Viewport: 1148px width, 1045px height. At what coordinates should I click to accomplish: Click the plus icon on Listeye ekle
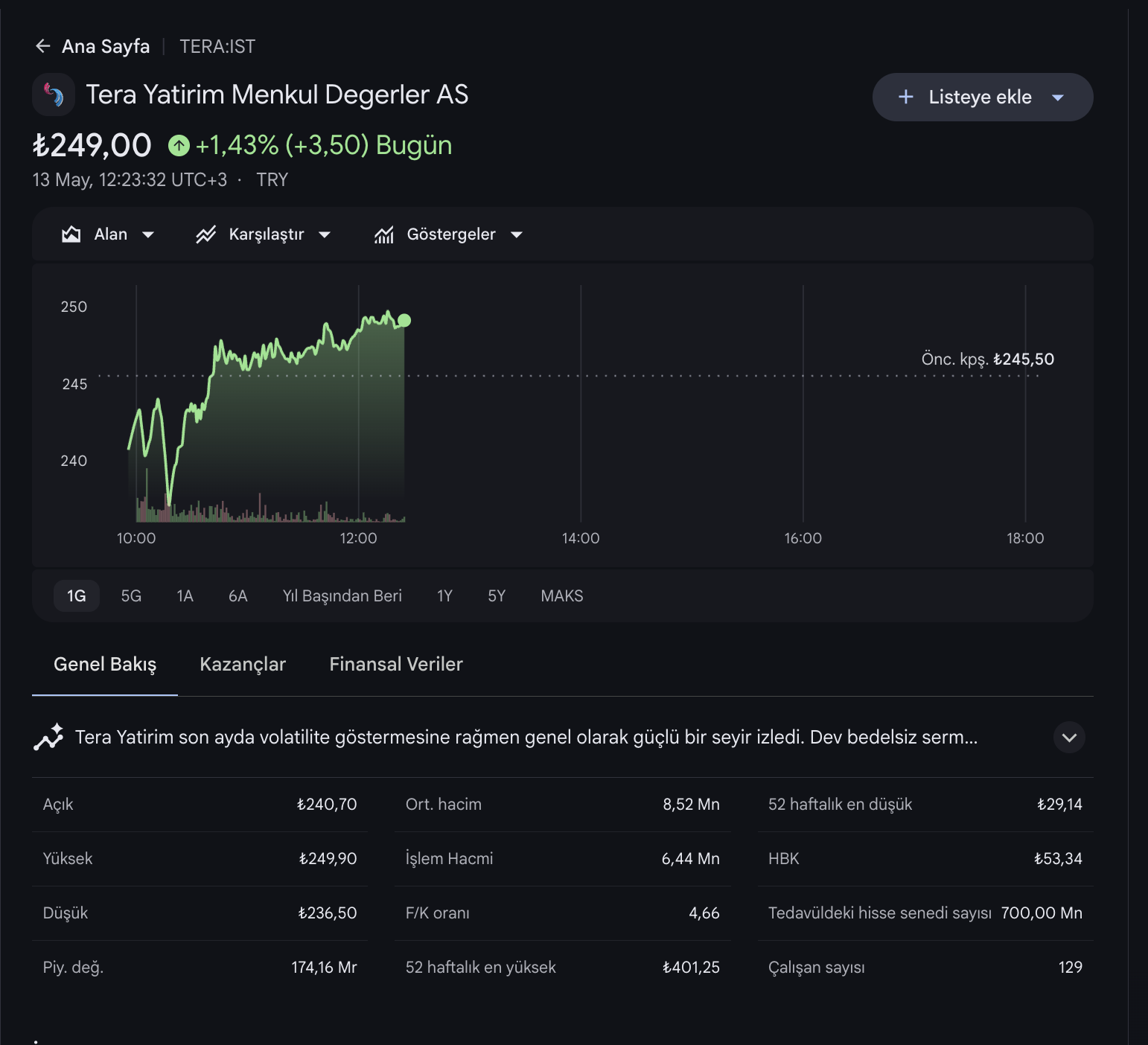tap(905, 97)
